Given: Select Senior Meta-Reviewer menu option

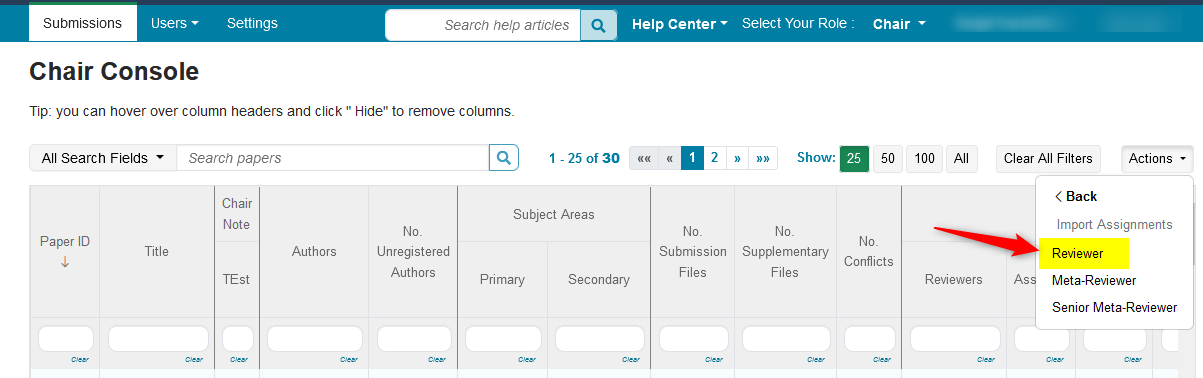Looking at the screenshot, I should point(1114,307).
